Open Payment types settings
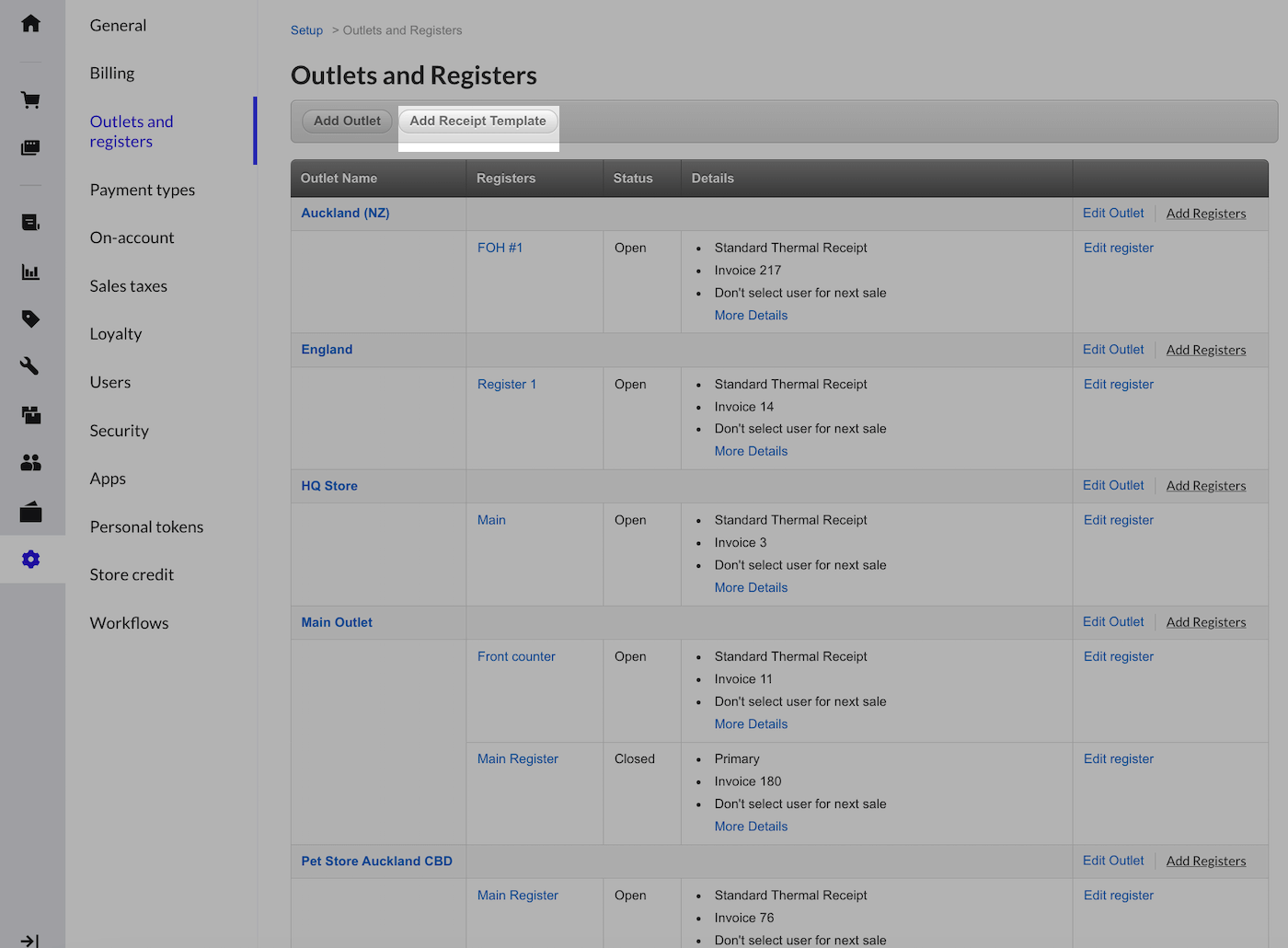Image resolution: width=1288 pixels, height=948 pixels. coord(143,190)
